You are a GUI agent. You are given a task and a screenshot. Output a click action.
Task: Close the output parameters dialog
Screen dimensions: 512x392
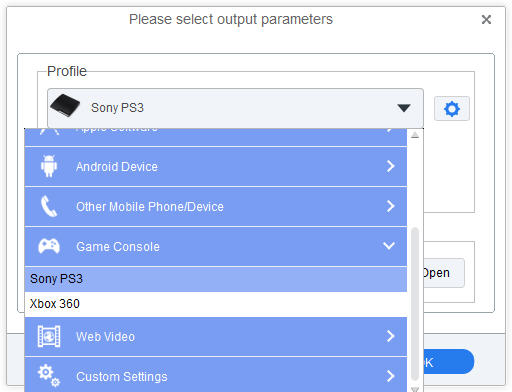click(486, 20)
